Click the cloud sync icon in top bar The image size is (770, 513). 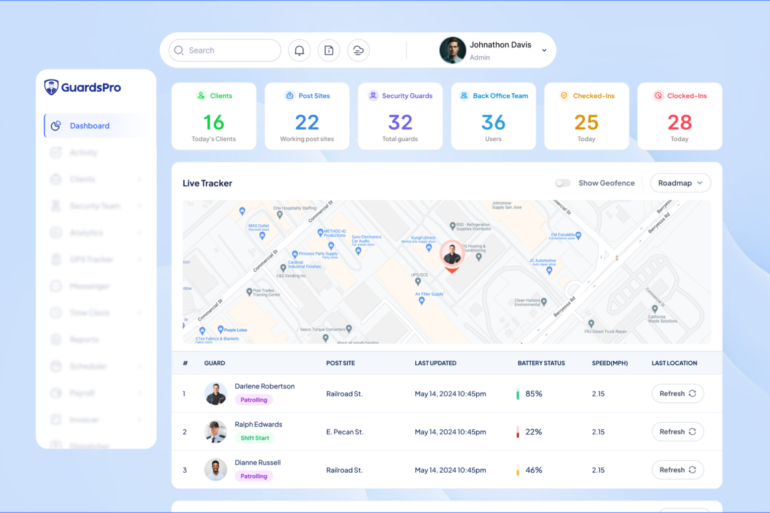pos(358,50)
